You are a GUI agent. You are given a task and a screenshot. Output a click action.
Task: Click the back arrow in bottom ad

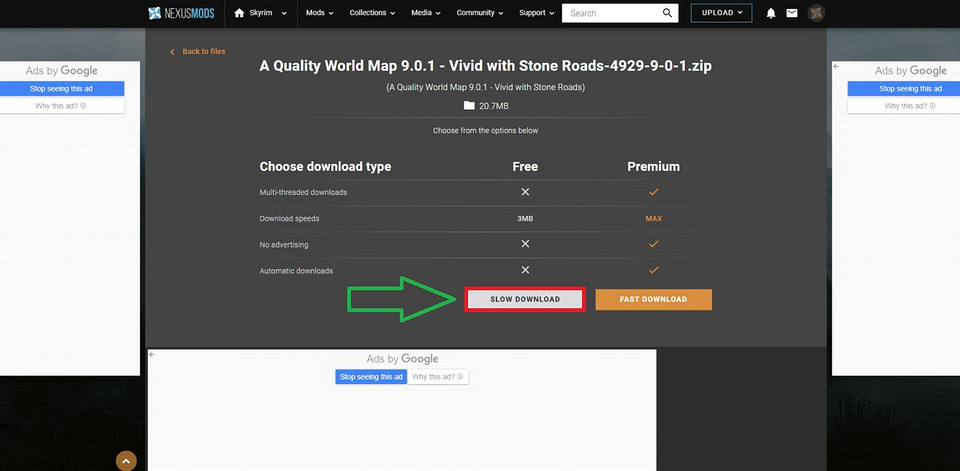point(152,355)
